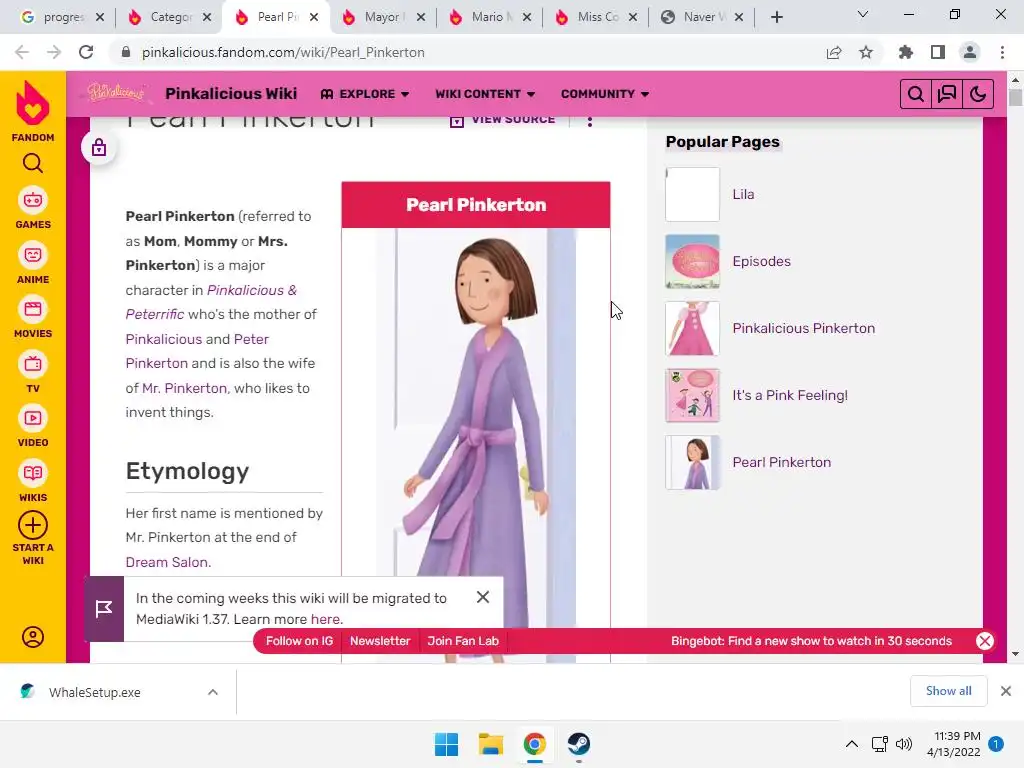Expand WhaleSetup.exe download options chevron
Viewport: 1024px width, 768px height.
(x=213, y=692)
